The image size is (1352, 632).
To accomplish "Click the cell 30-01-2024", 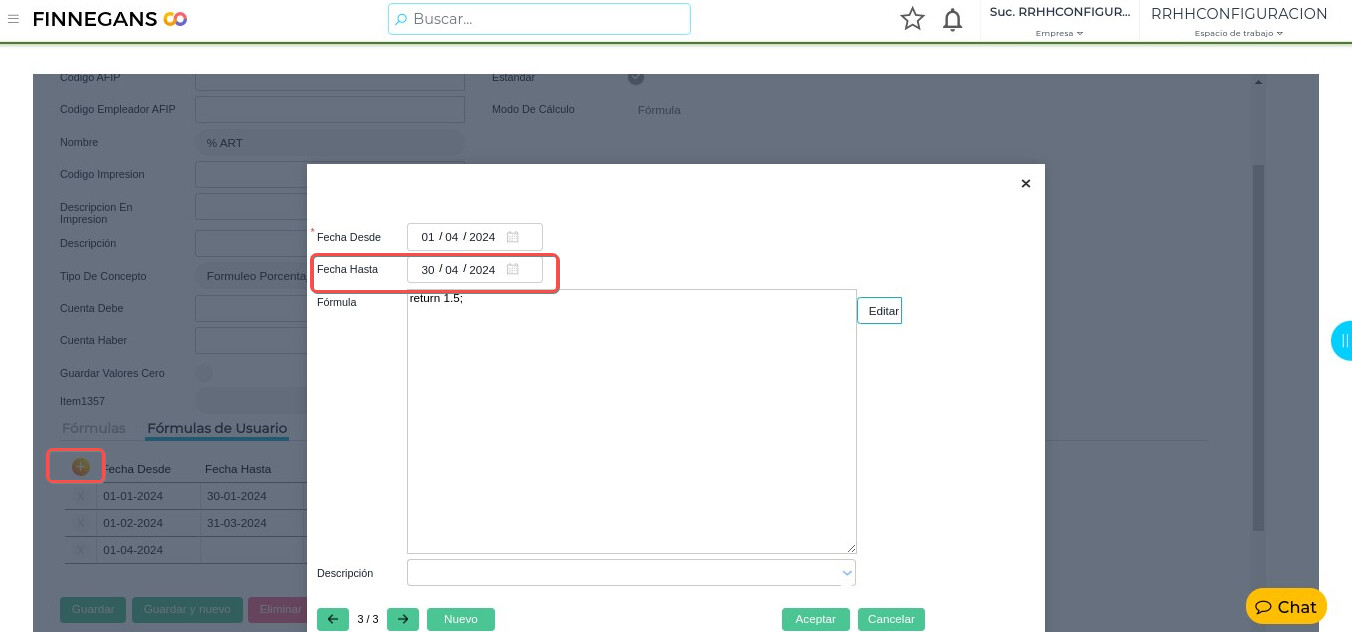I will click(237, 496).
